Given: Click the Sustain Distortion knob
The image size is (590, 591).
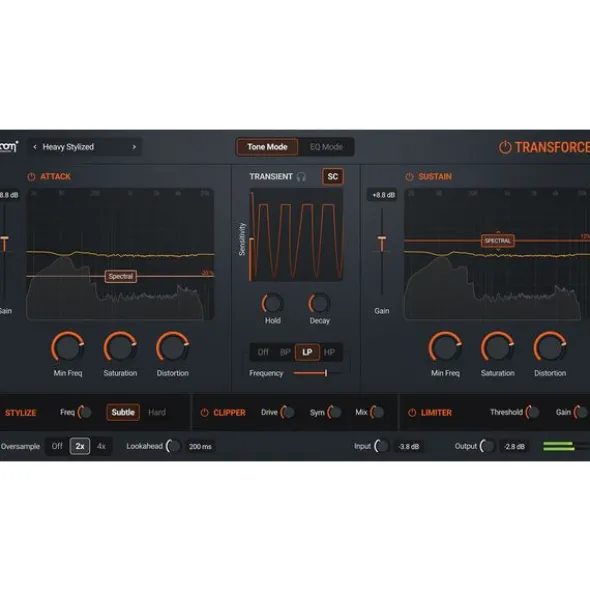Looking at the screenshot, I should pyautogui.click(x=550, y=347).
